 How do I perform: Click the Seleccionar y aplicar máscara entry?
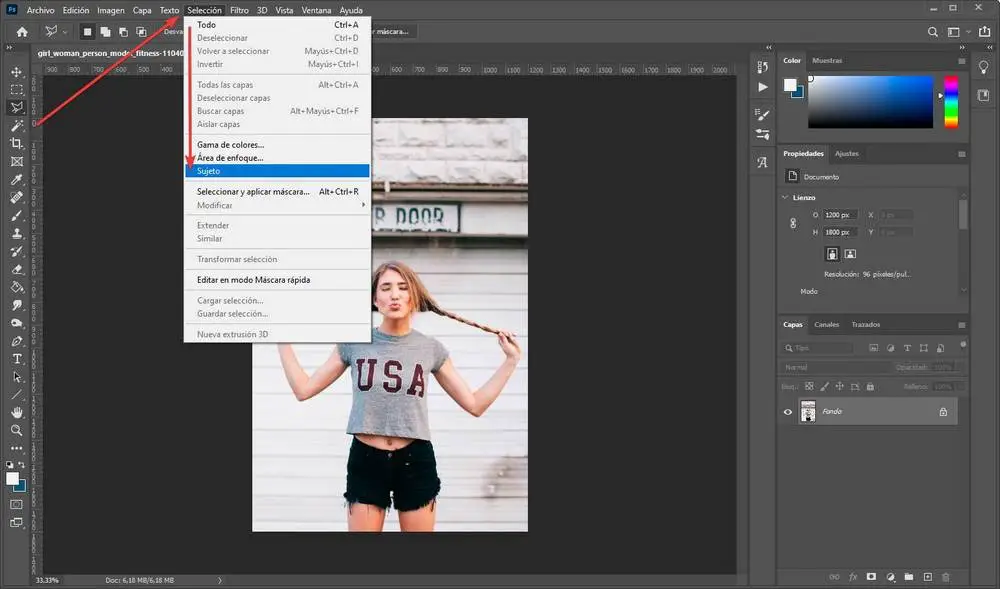pos(253,191)
